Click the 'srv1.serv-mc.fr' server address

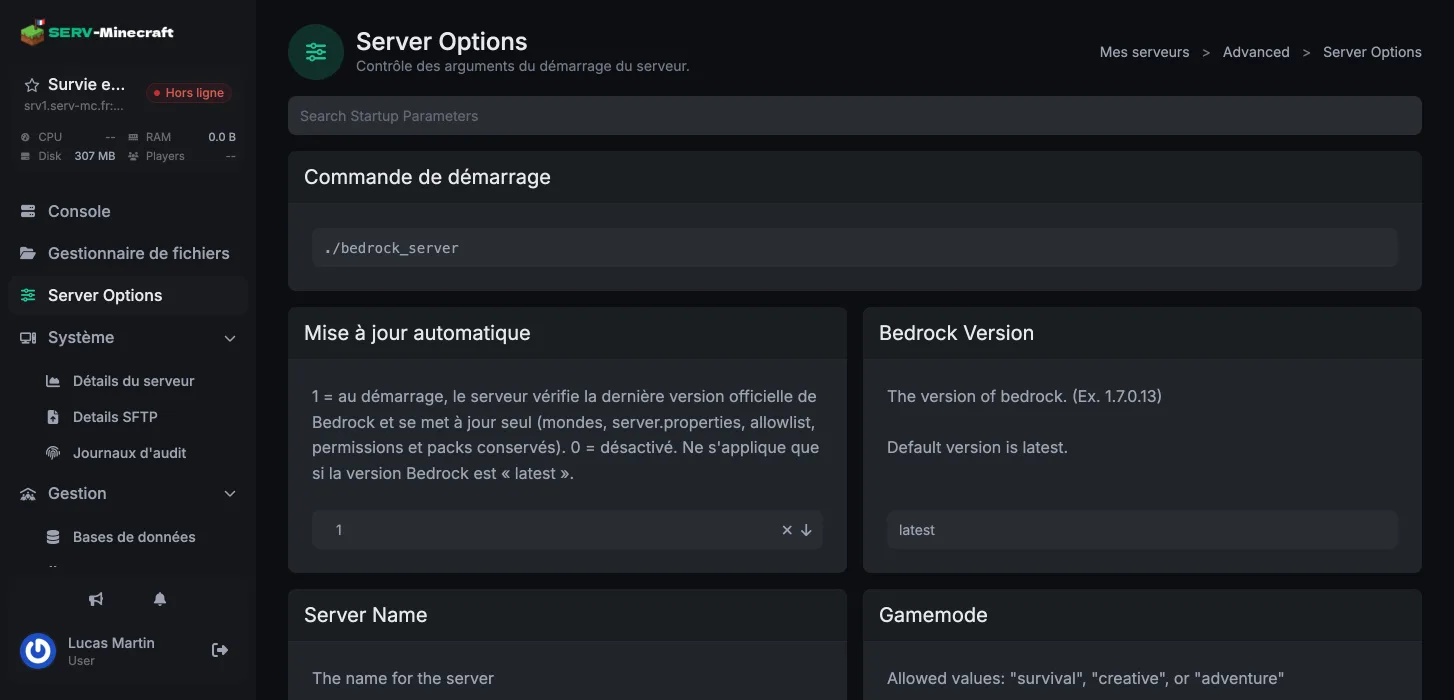tap(74, 106)
